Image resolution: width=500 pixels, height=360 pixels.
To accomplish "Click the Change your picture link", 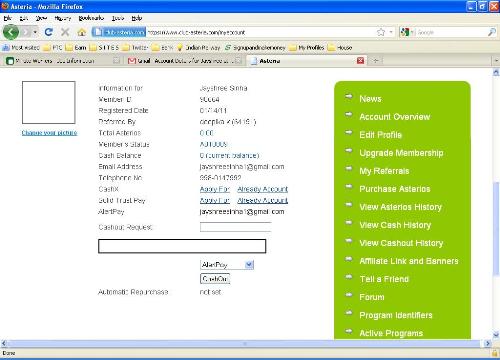I will [x=49, y=133].
